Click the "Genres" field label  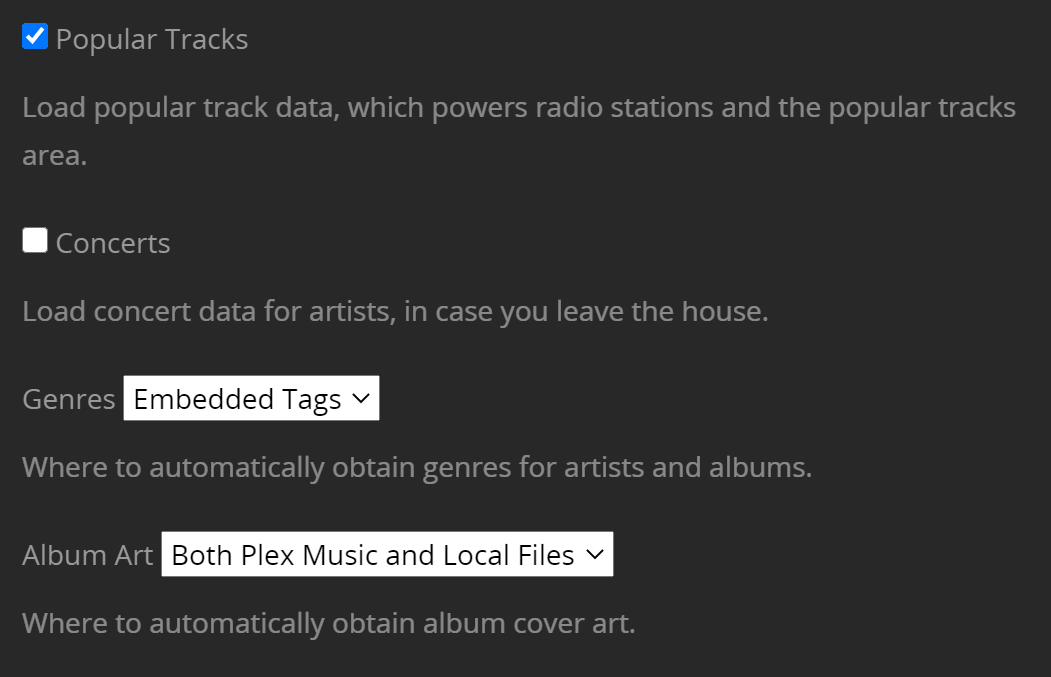click(69, 400)
